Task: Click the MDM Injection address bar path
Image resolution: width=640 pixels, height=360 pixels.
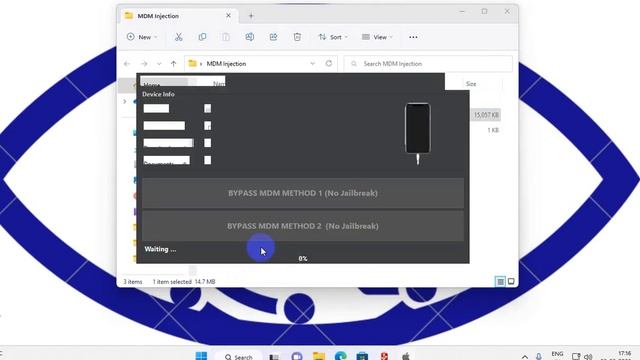Action: click(226, 64)
